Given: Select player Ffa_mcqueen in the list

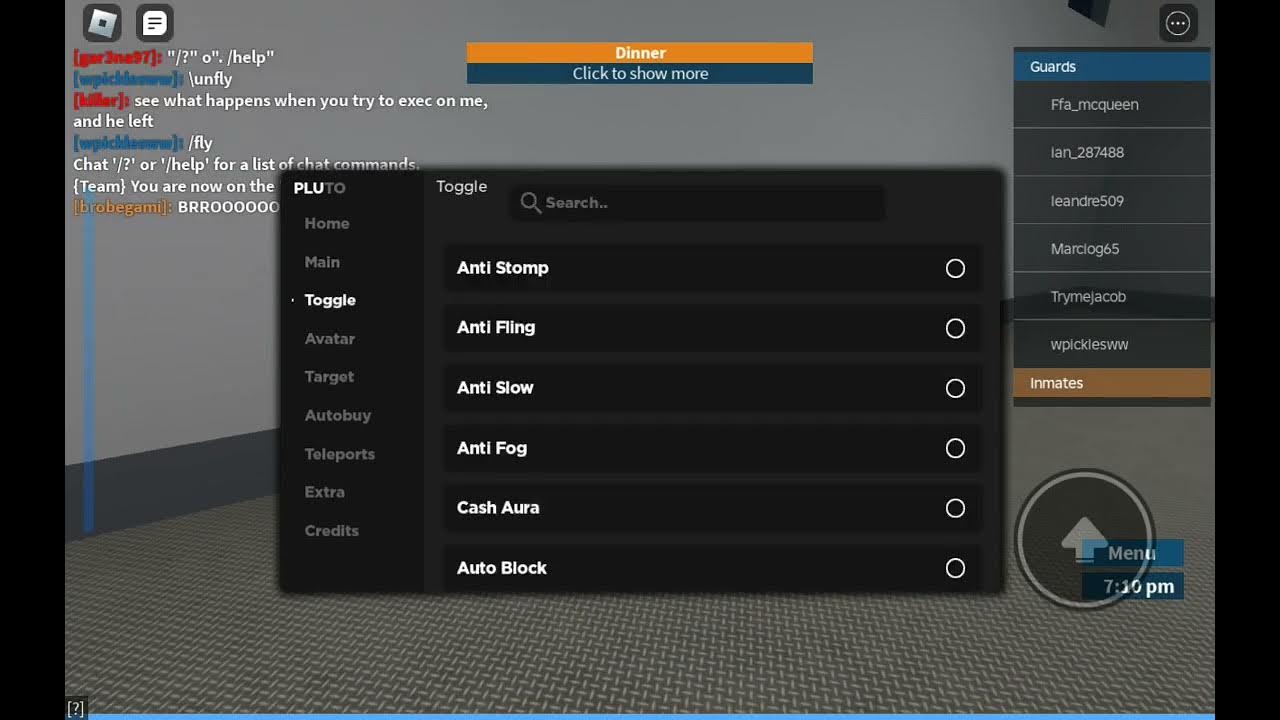Looking at the screenshot, I should [1112, 105].
